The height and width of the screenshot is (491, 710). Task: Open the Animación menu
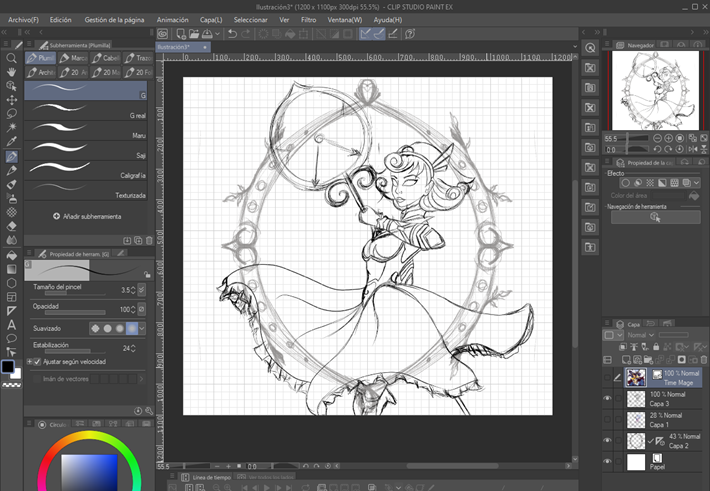tap(173, 19)
